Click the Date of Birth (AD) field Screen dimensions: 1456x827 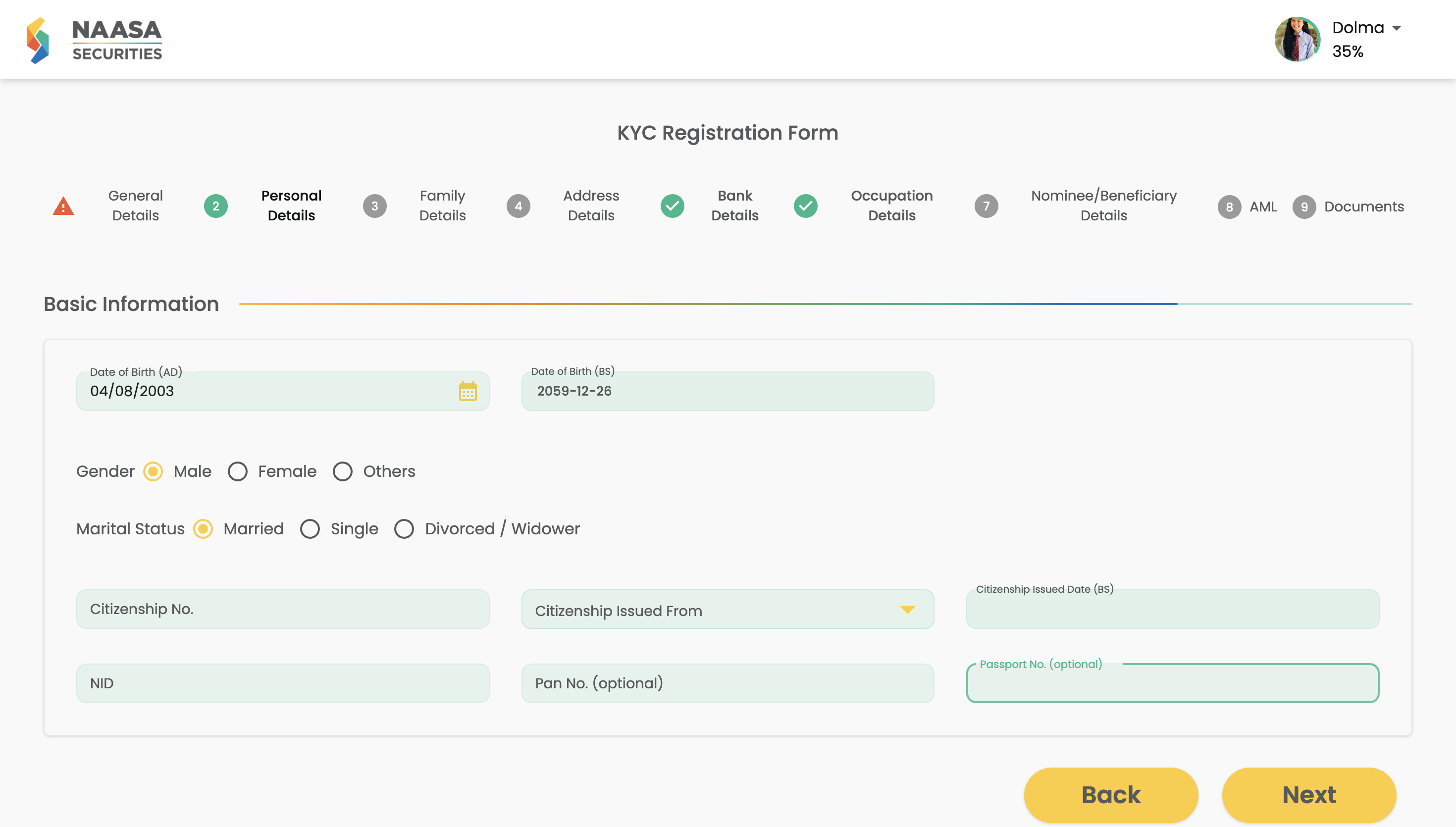(x=283, y=391)
